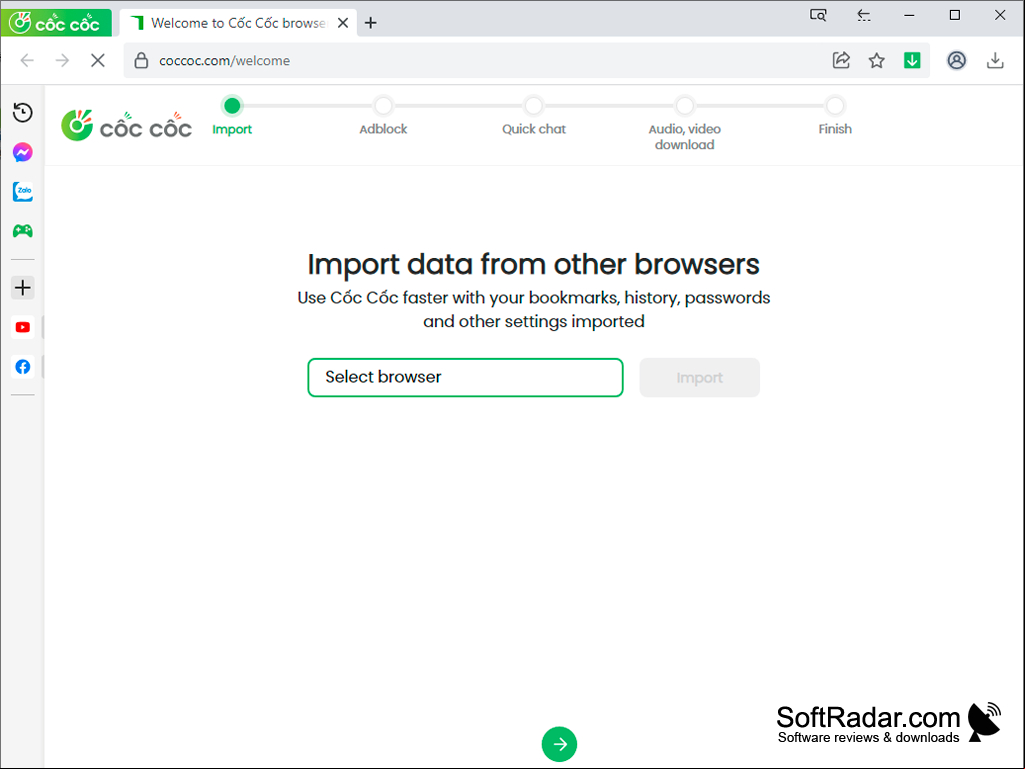The image size is (1025, 769).
Task: Click the green next arrow button
Action: click(560, 744)
